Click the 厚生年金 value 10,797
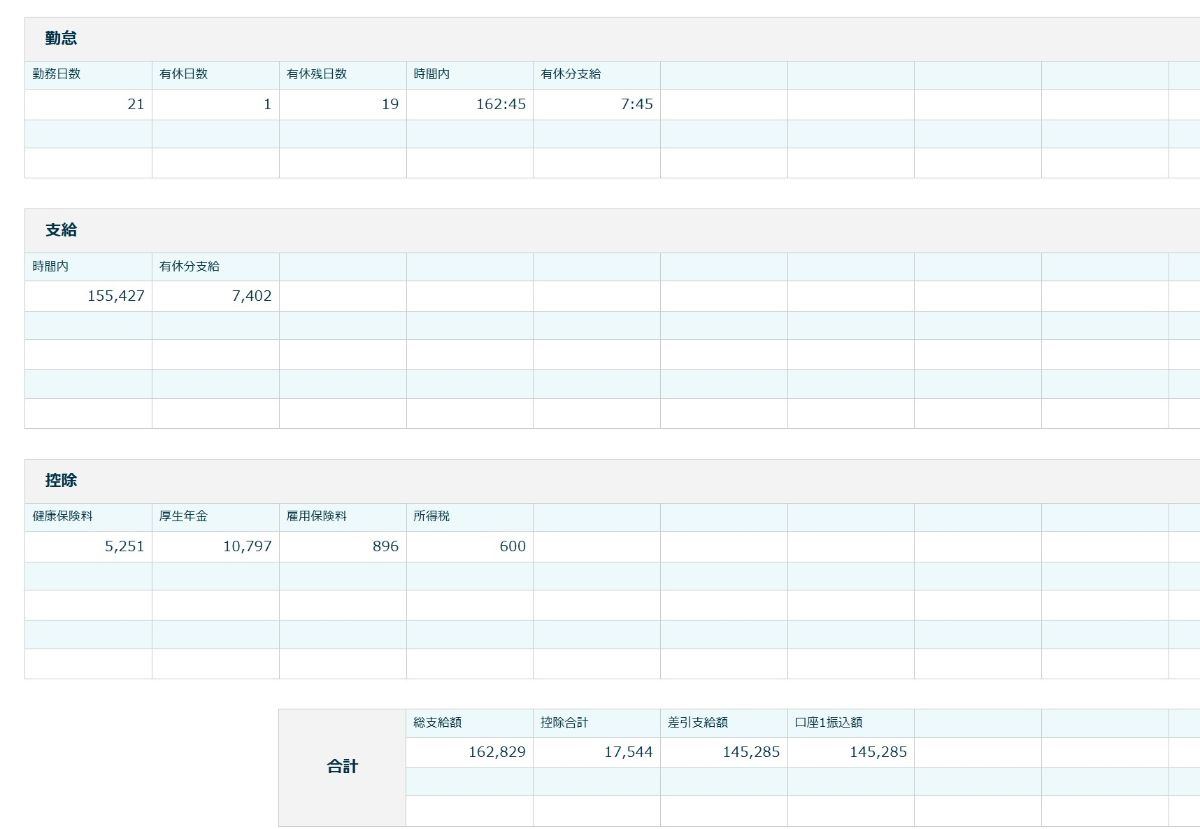The height and width of the screenshot is (829, 1200). tap(215, 547)
